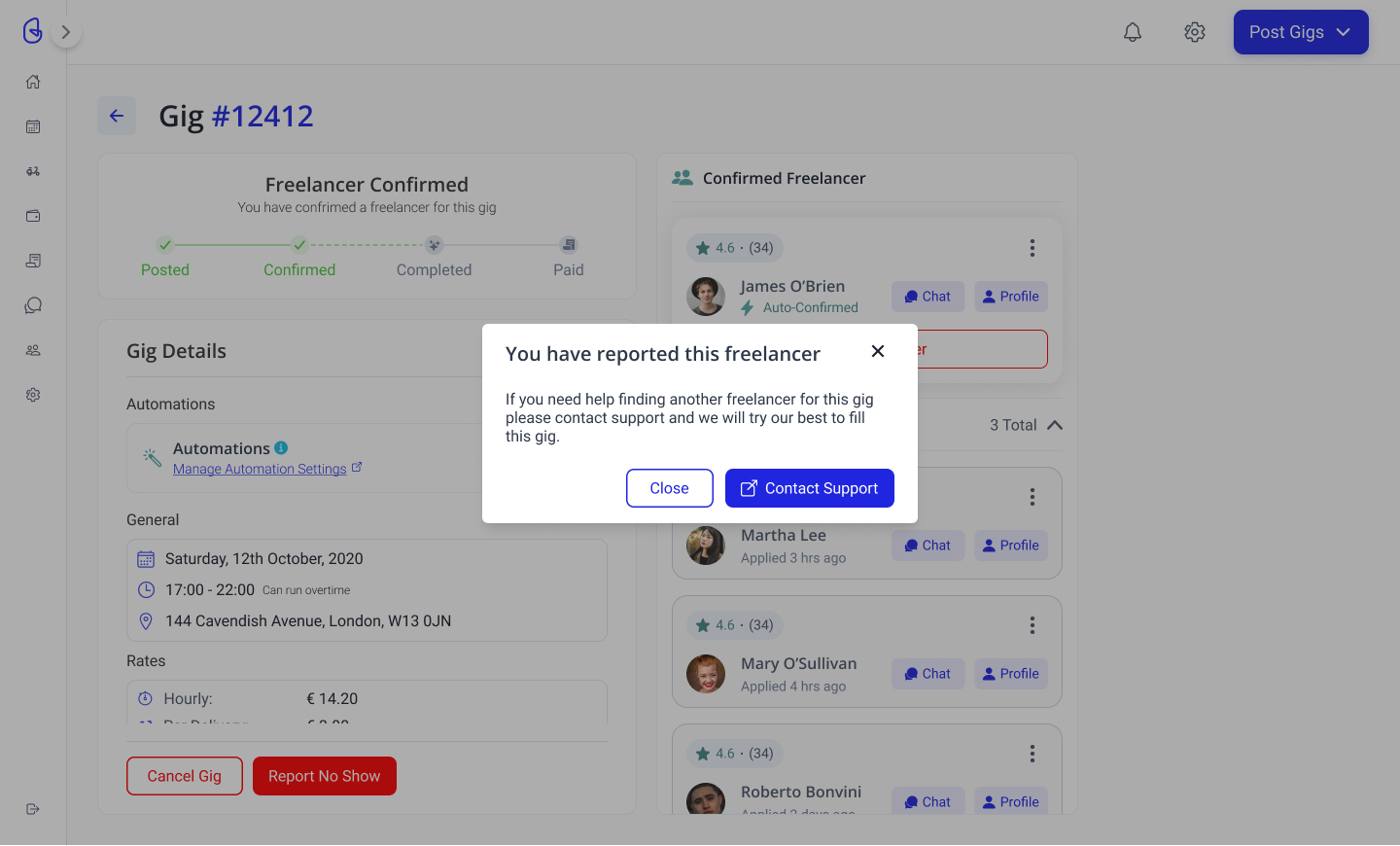Expand the sidebar with the chevron arrow

66,32
